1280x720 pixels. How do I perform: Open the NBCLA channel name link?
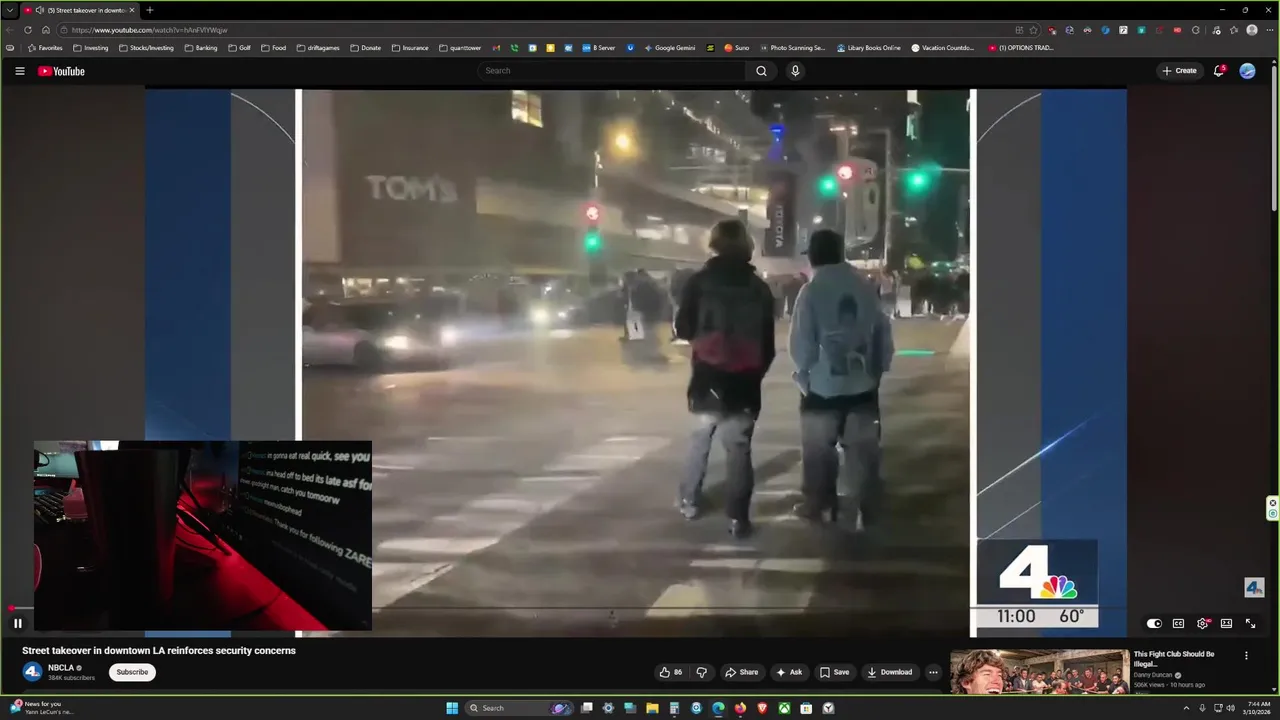(x=61, y=668)
